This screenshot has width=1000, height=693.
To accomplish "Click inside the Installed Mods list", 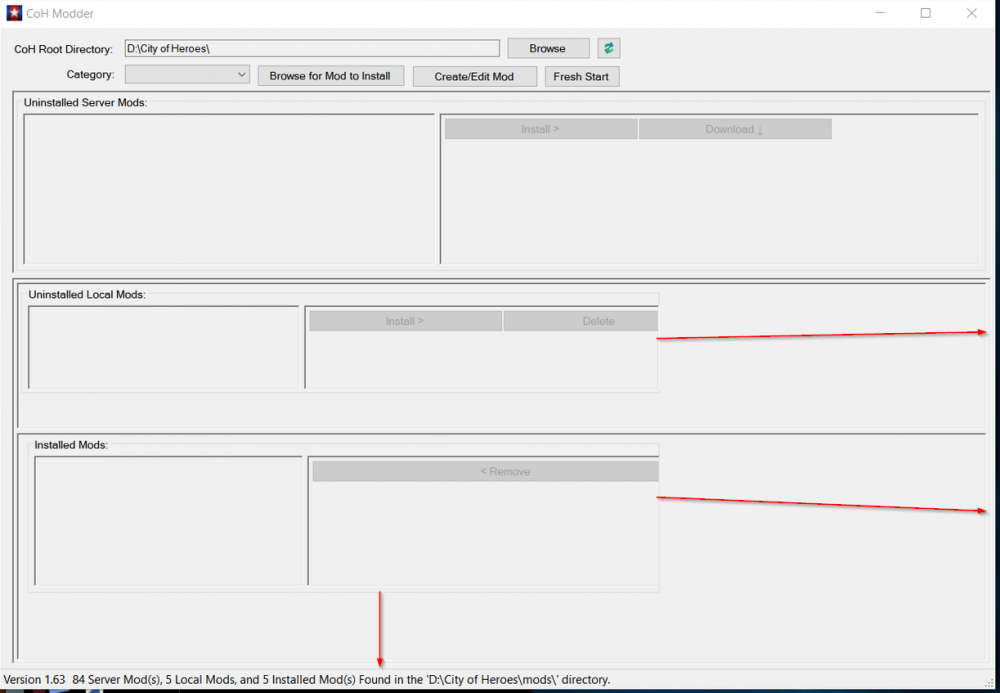I will pos(168,520).
